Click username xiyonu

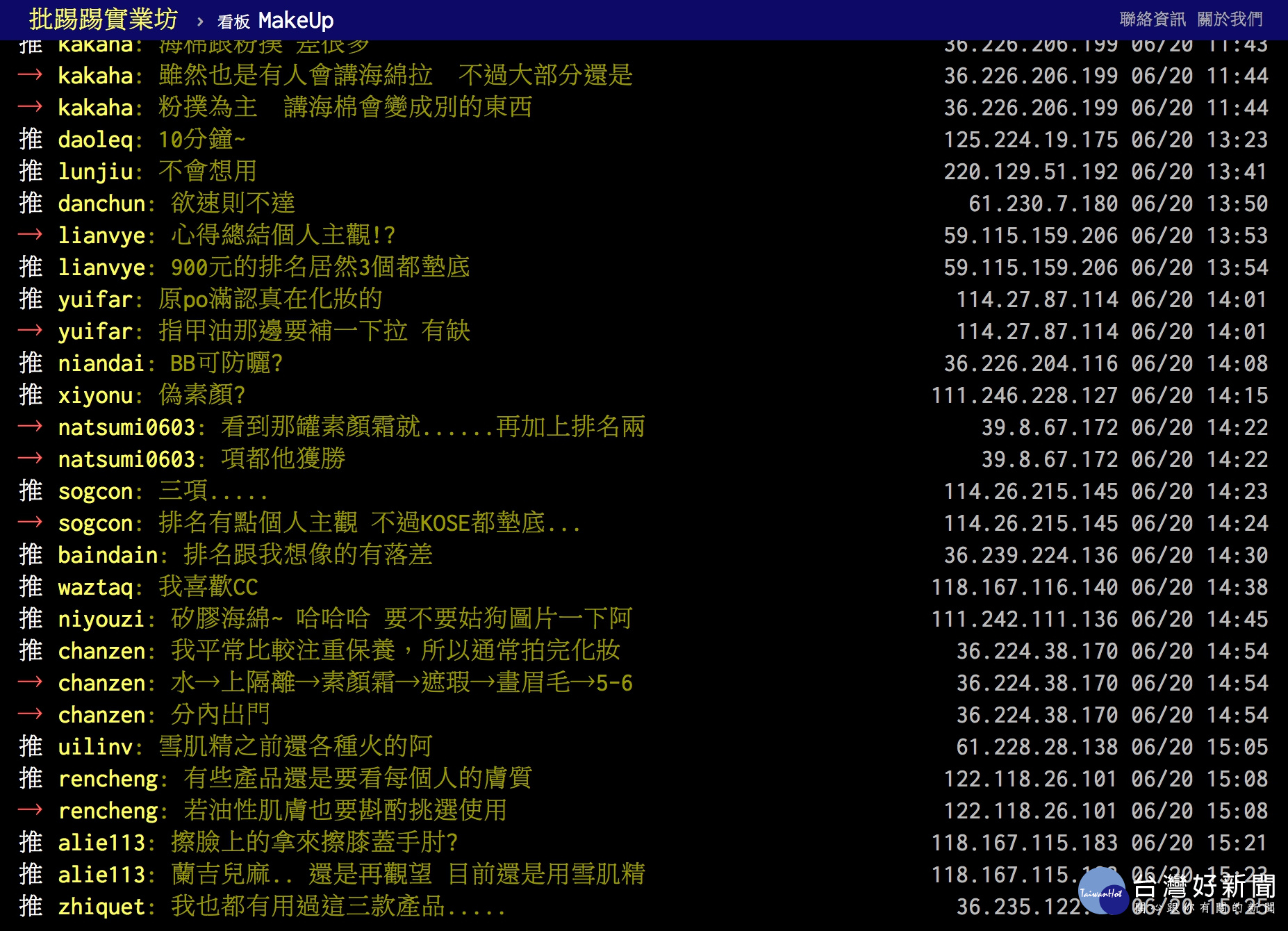pos(95,395)
